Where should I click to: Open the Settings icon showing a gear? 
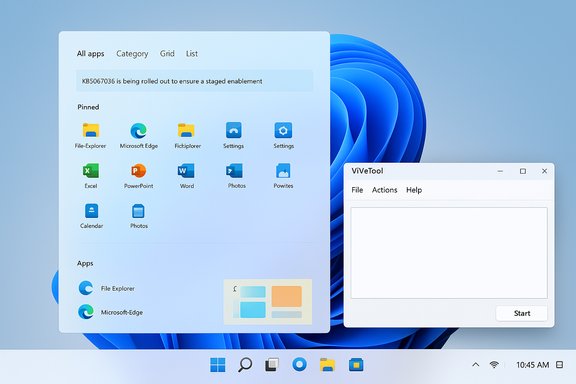(283, 130)
